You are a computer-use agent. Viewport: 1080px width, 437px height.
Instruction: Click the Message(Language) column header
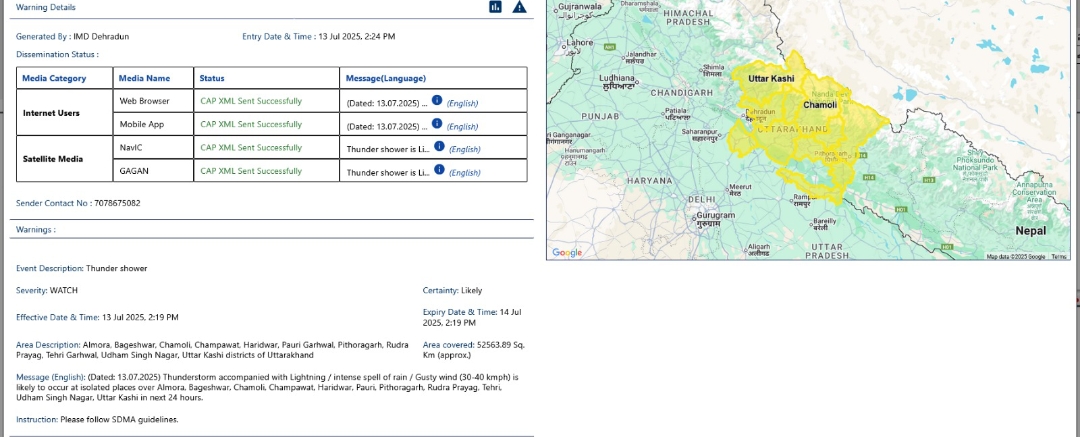pos(386,78)
